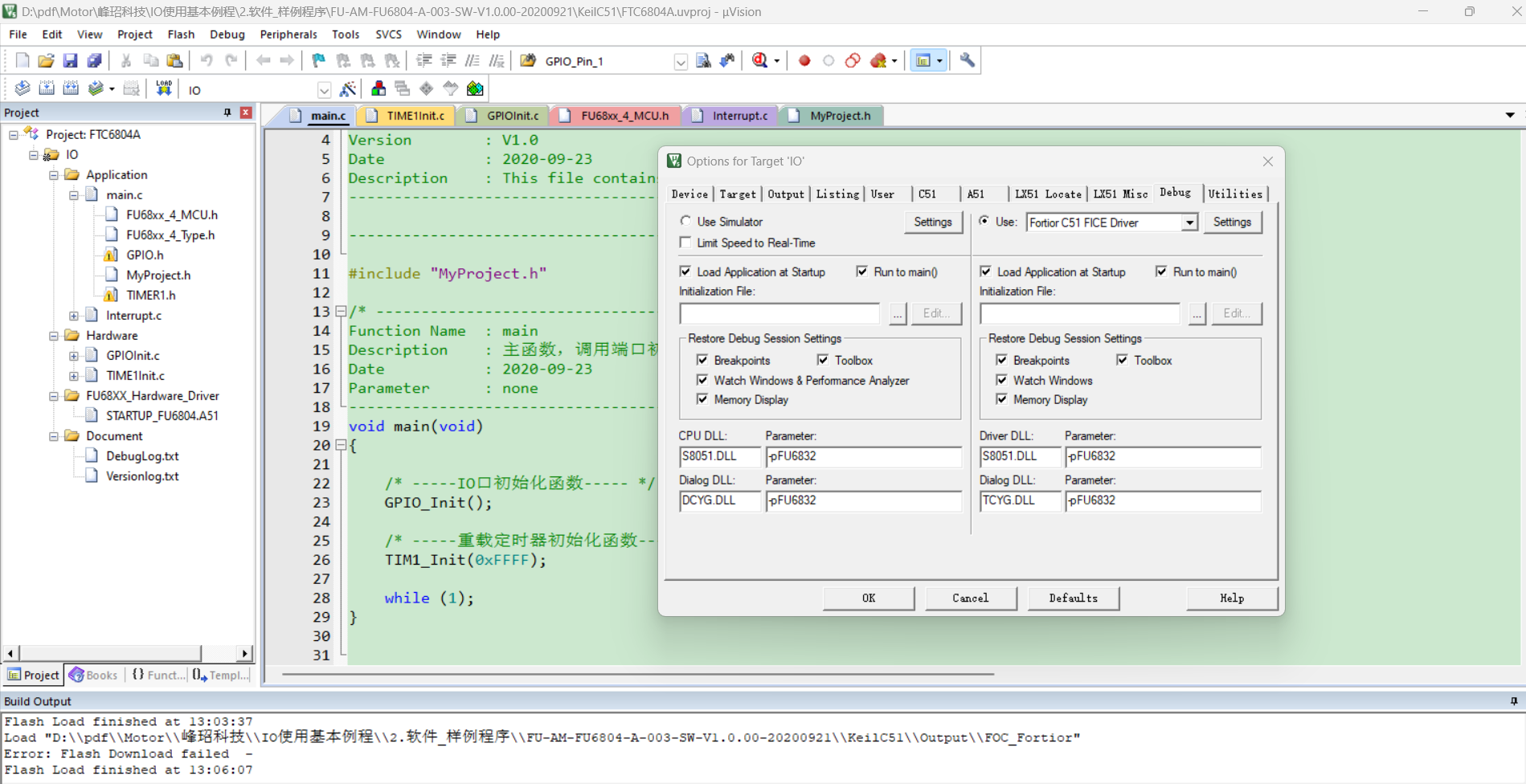This screenshot has width=1526, height=784.
Task: Click Cancel in the options dialog
Action: 971,598
